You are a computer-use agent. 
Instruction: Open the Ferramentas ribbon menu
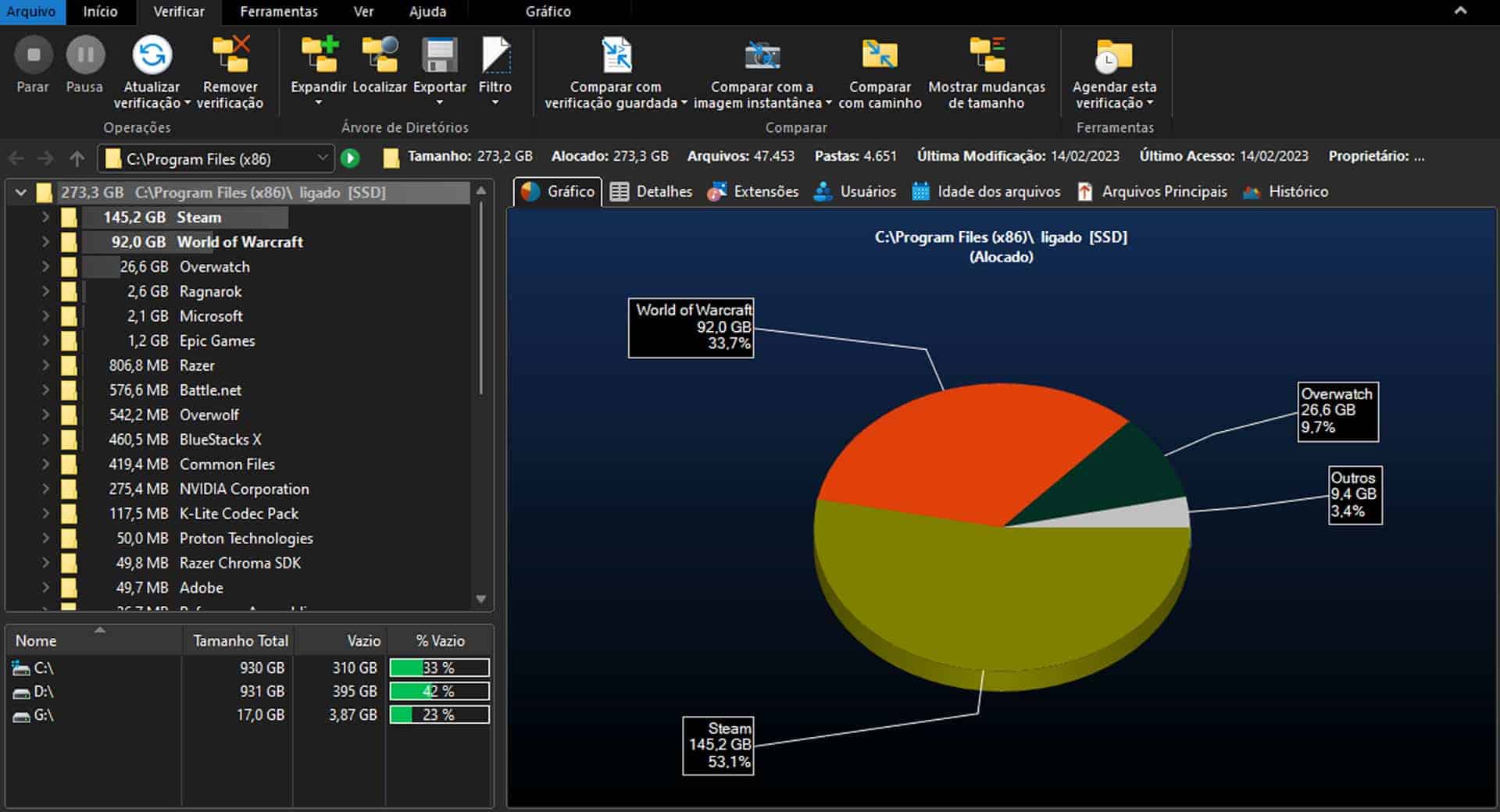[279, 12]
